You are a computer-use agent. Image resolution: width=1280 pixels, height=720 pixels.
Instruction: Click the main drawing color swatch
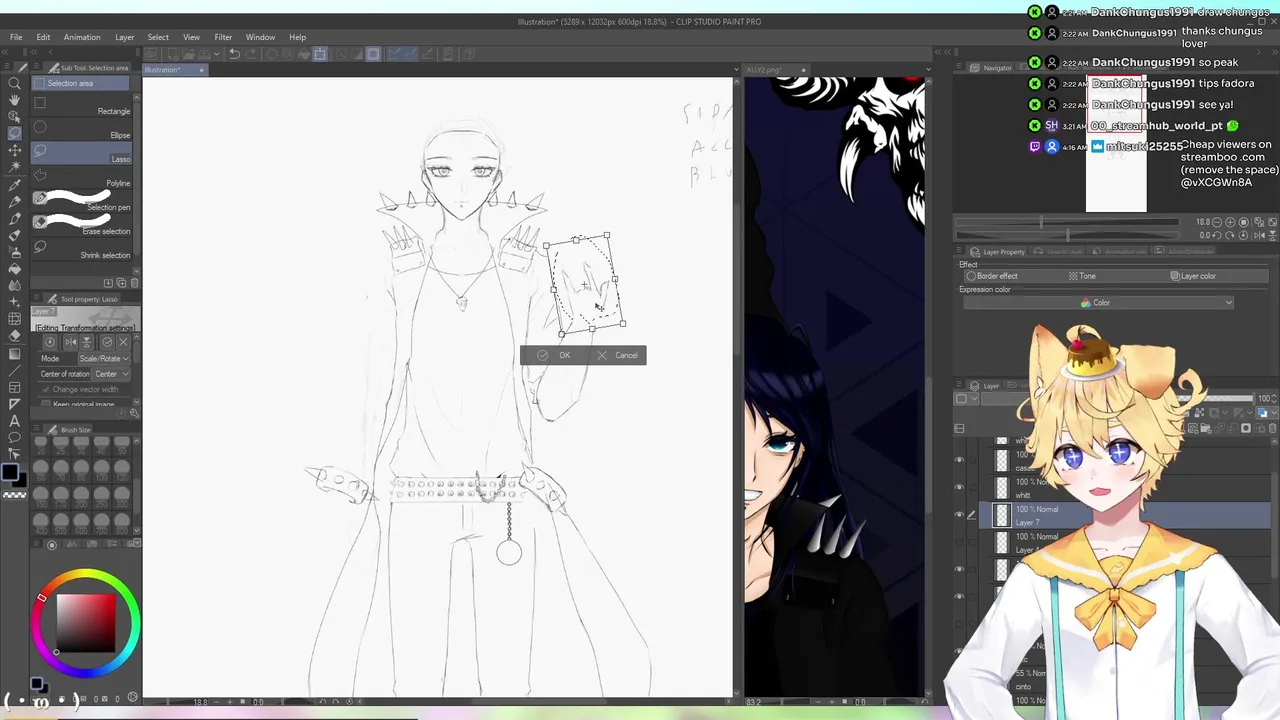(11, 474)
